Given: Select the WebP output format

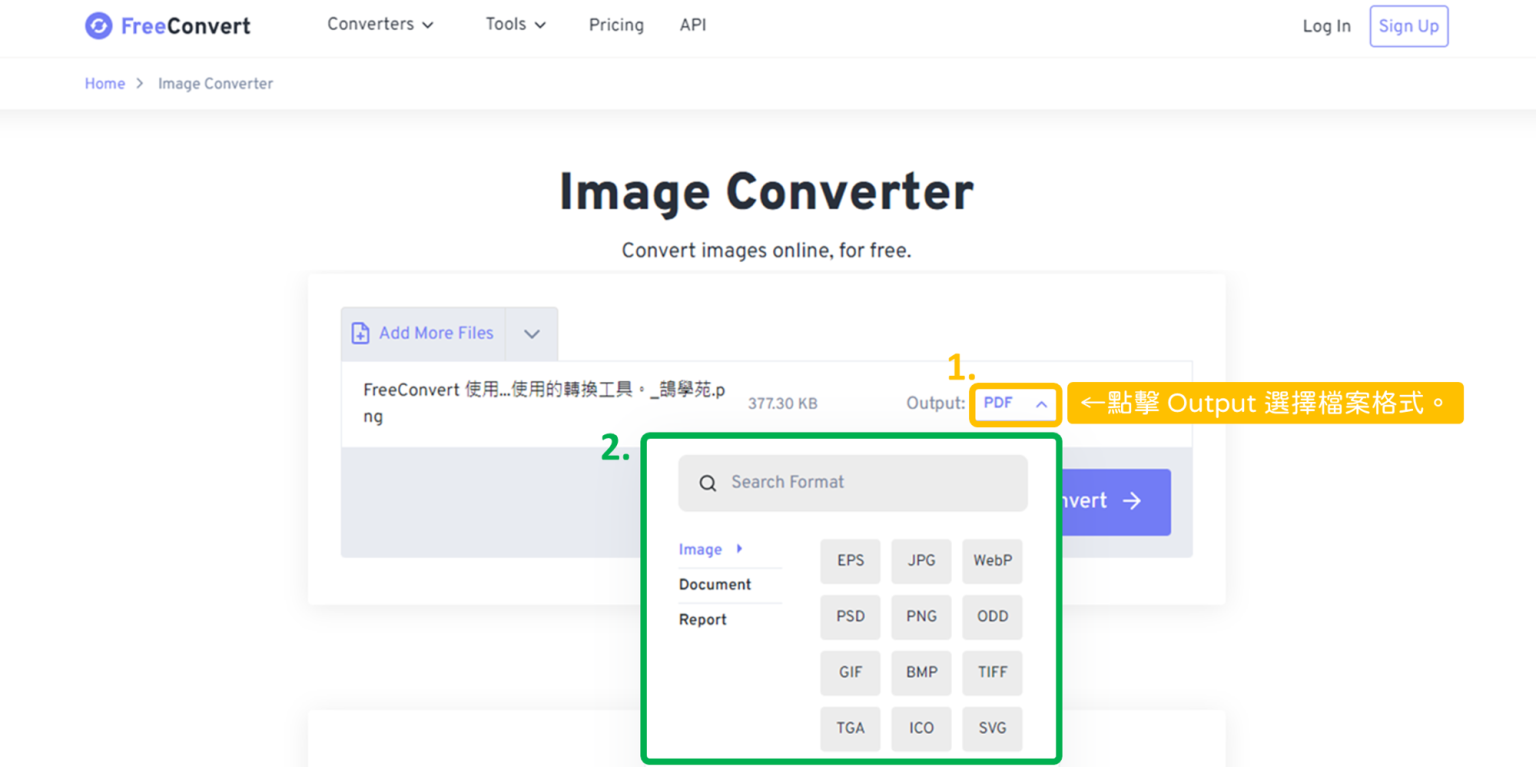Looking at the screenshot, I should point(991,561).
